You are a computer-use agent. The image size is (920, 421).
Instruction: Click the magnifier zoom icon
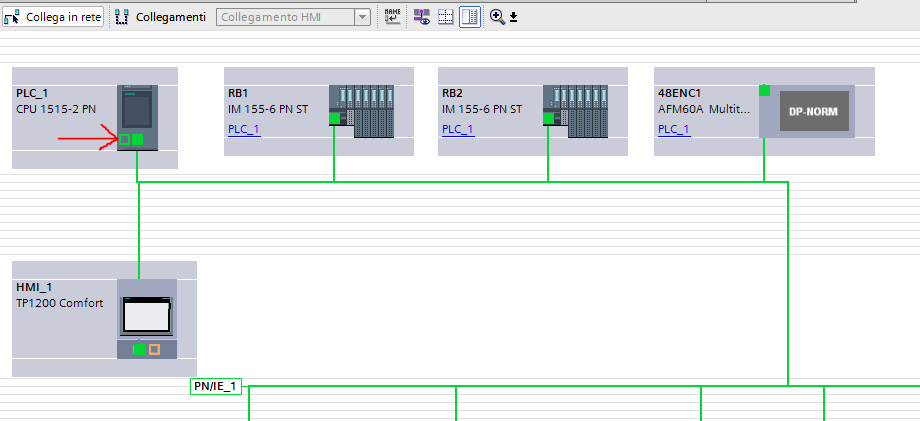497,17
